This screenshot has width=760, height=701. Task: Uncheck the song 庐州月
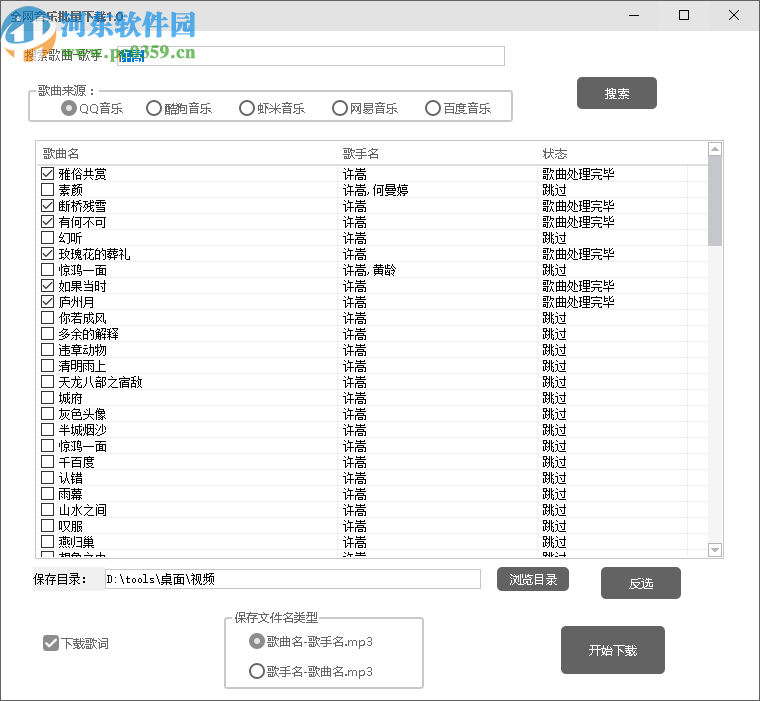point(48,302)
